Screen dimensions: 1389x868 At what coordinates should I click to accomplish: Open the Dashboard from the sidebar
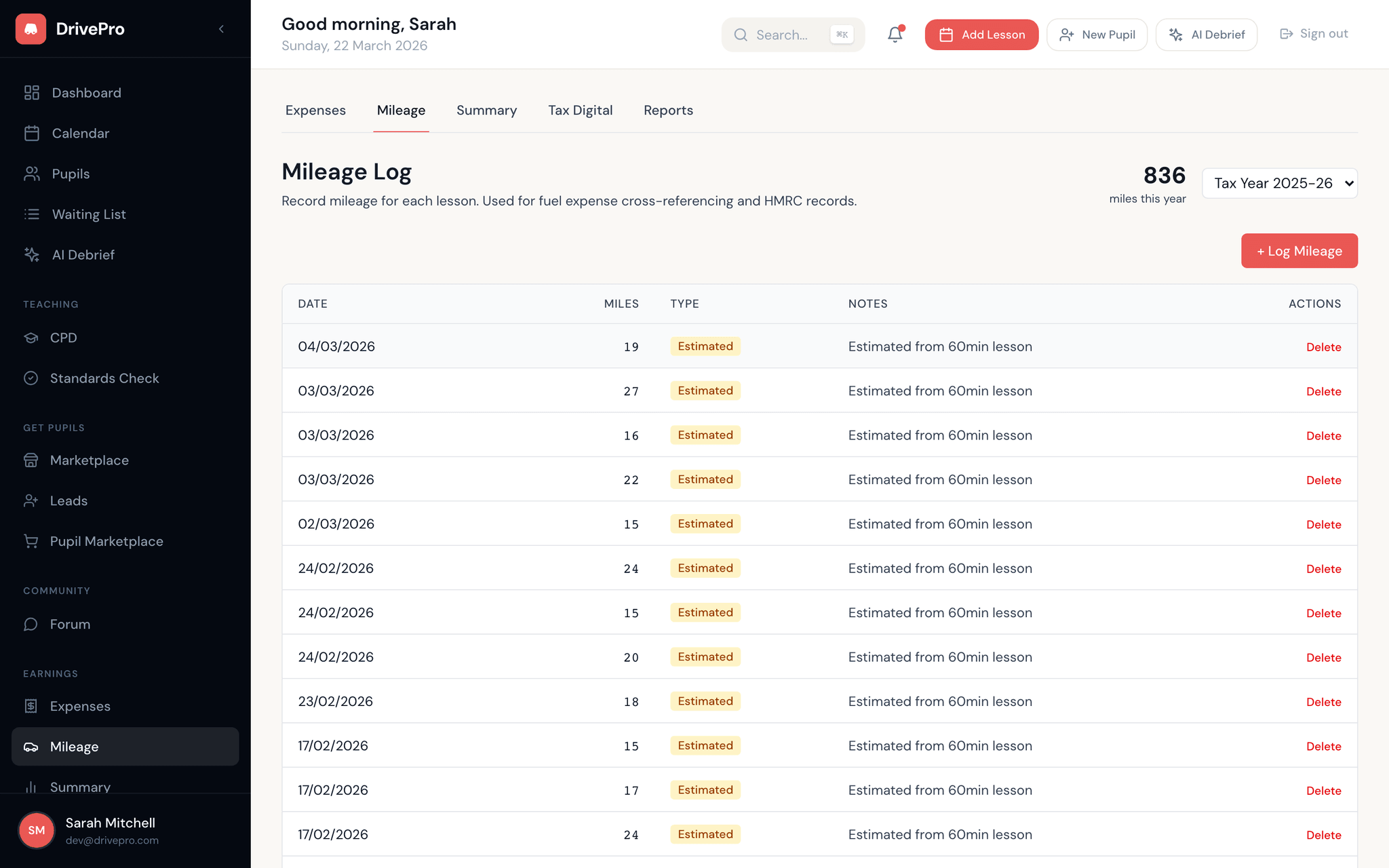point(85,92)
